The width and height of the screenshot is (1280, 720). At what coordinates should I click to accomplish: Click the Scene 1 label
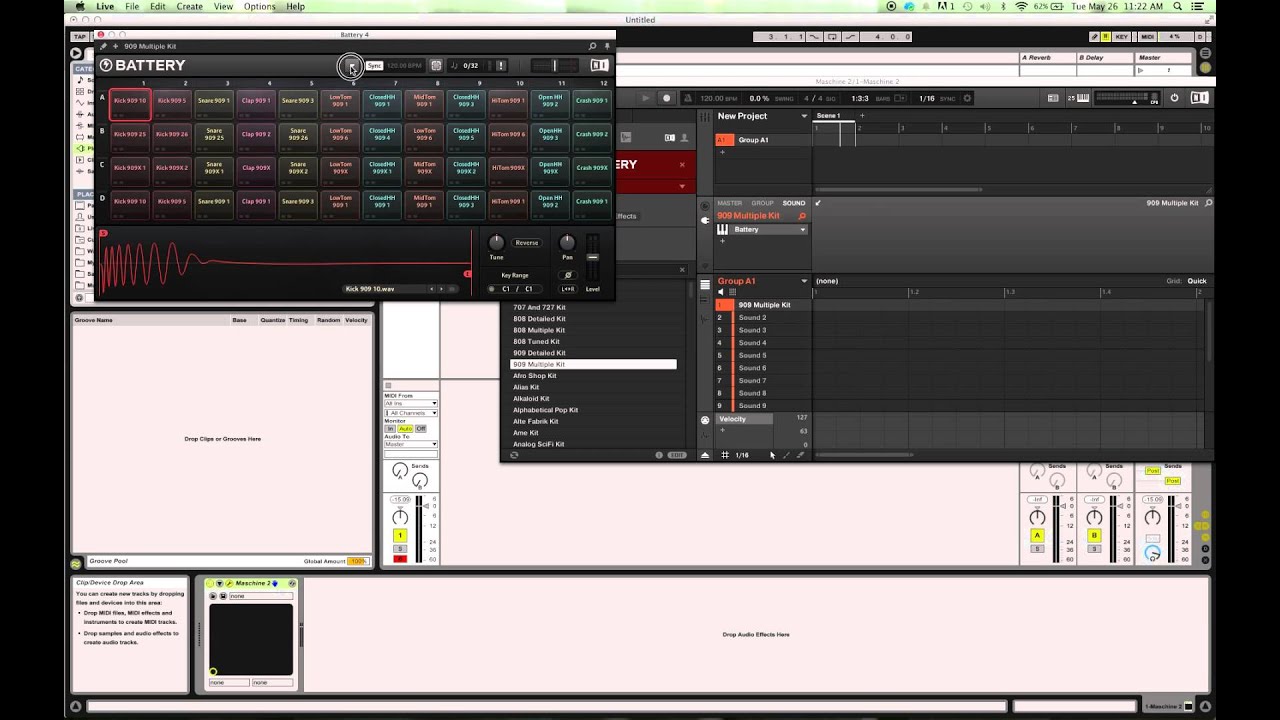[829, 116]
